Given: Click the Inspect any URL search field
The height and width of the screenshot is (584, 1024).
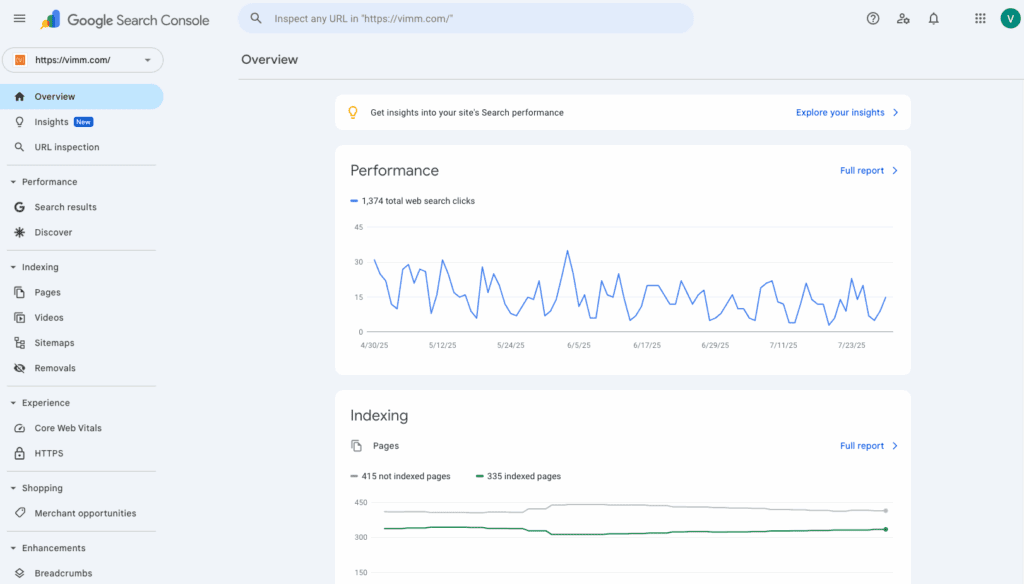Looking at the screenshot, I should pyautogui.click(x=470, y=18).
